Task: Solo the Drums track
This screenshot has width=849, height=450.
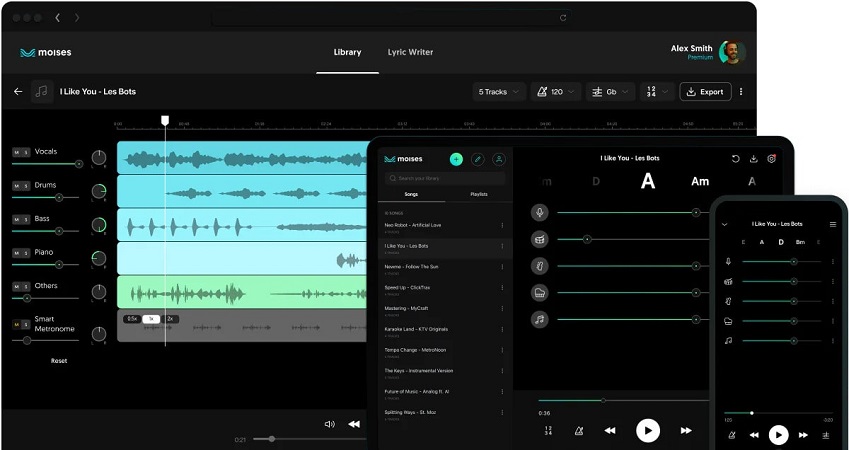Action: tap(25, 186)
